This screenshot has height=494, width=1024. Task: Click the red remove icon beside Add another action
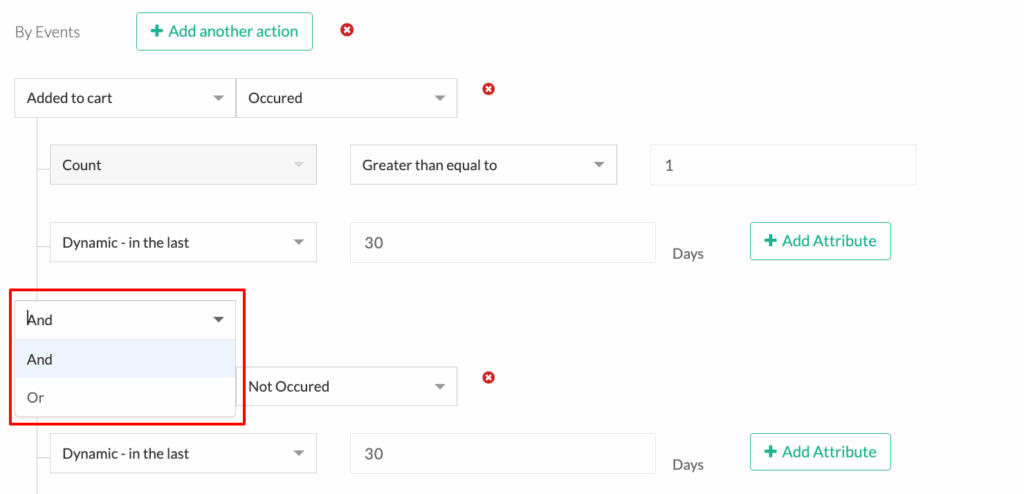coord(347,30)
